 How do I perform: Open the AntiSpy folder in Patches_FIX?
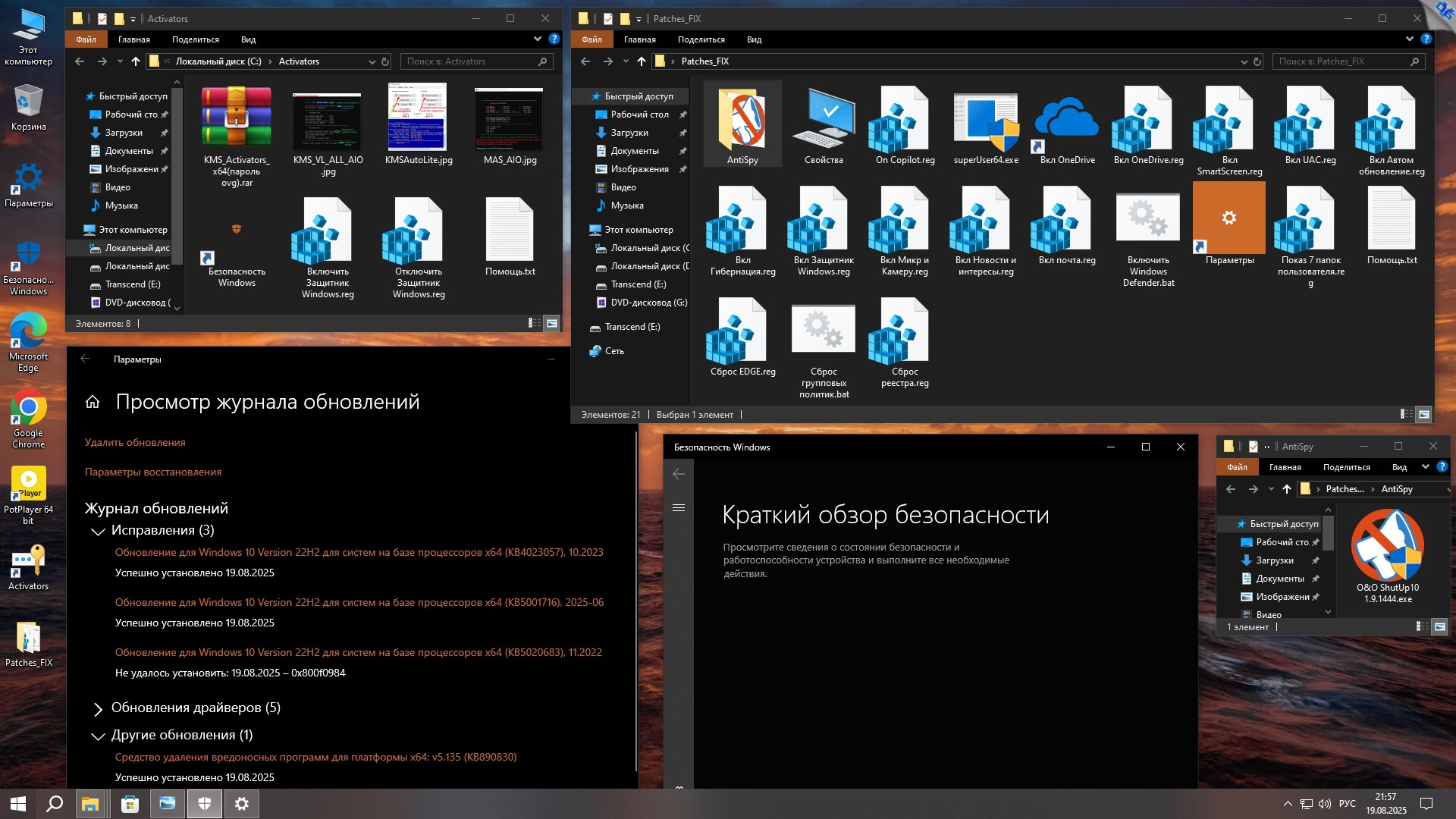(x=742, y=121)
